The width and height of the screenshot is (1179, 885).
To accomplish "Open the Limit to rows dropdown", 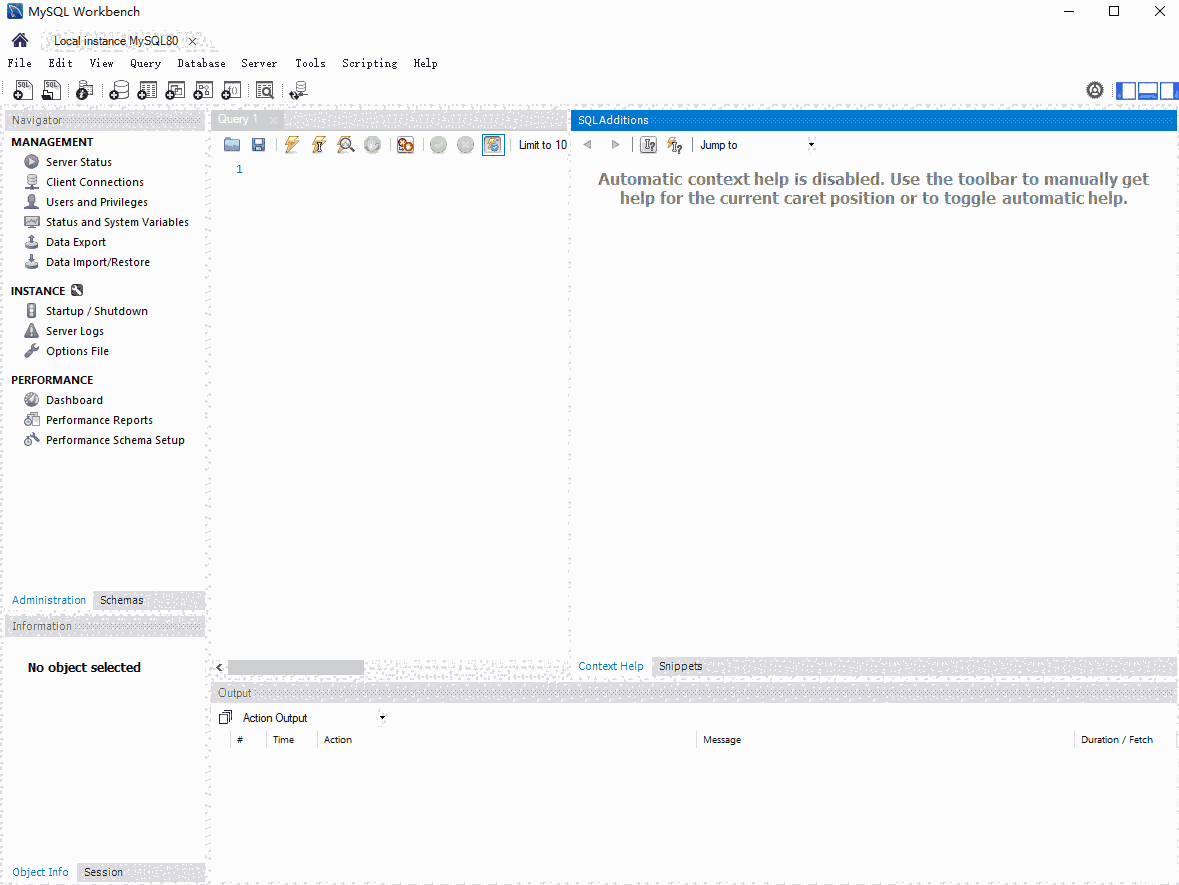I will (x=542, y=145).
